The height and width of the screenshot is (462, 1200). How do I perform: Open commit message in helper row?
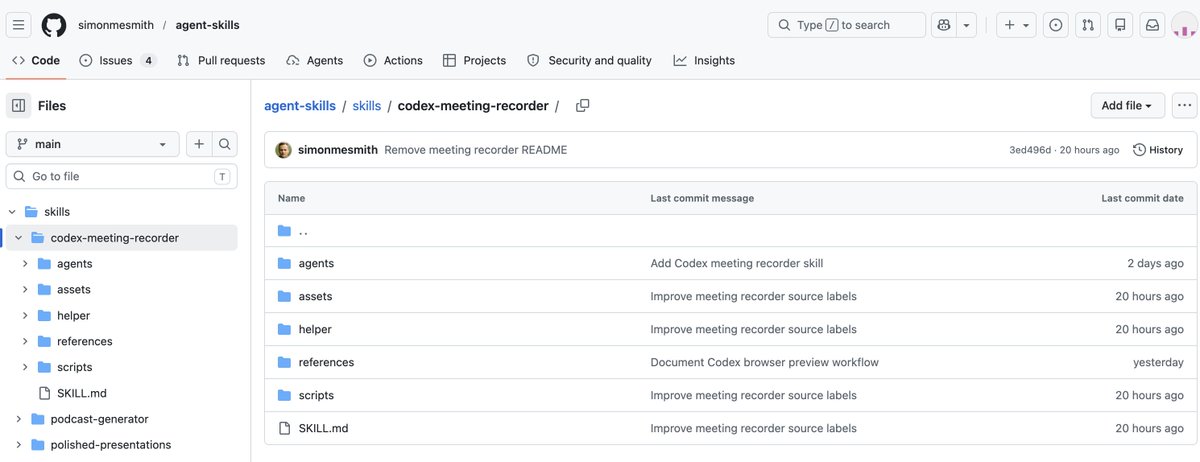coord(753,330)
